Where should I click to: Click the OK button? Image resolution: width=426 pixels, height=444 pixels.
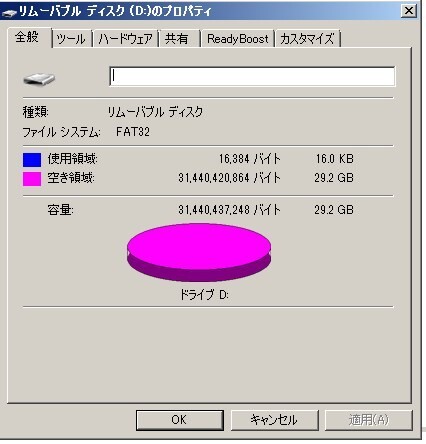click(x=179, y=420)
